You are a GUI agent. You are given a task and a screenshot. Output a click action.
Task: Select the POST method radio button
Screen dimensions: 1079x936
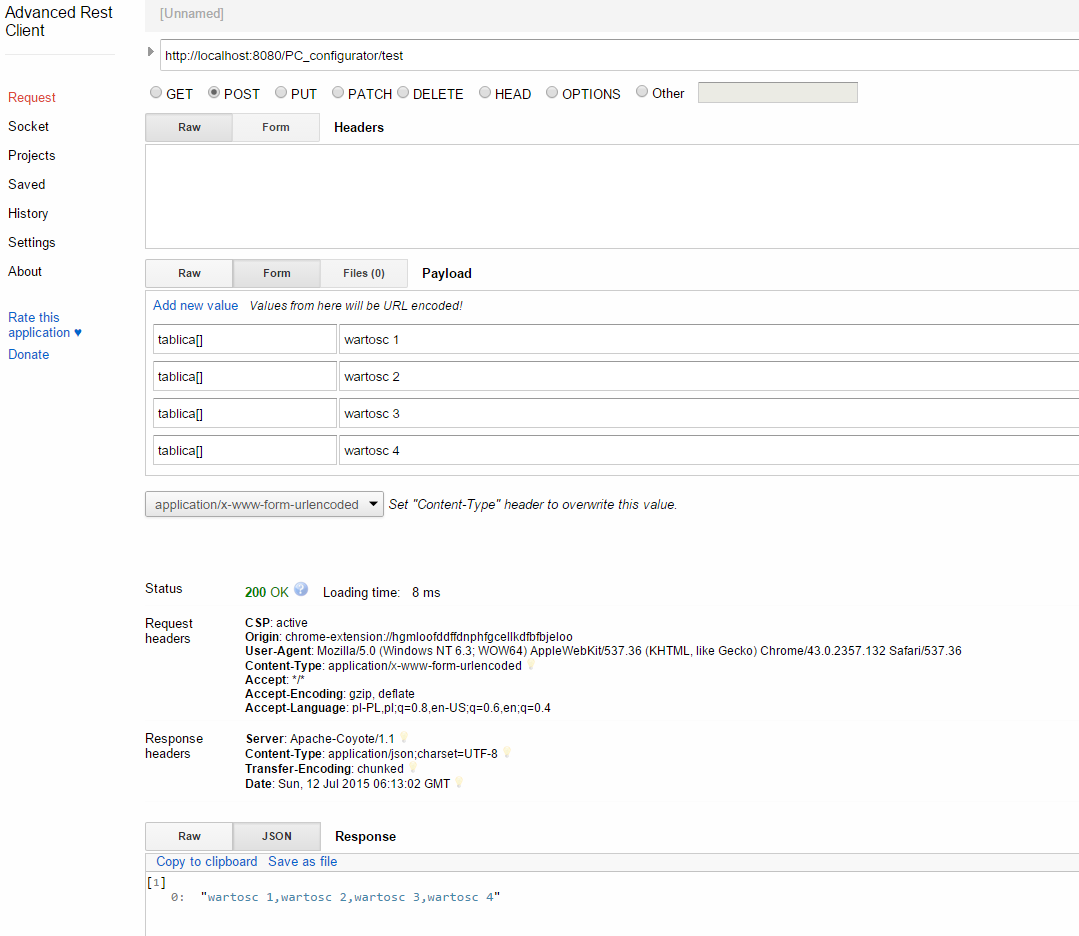(214, 92)
